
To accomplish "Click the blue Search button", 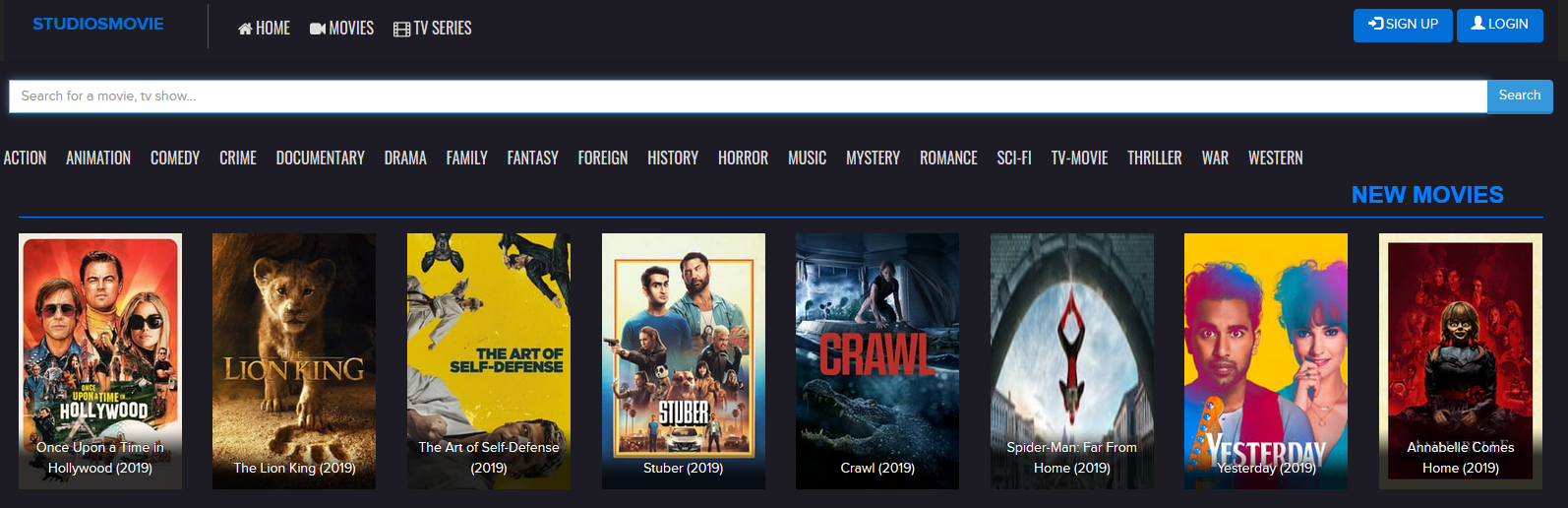I will pos(1519,96).
